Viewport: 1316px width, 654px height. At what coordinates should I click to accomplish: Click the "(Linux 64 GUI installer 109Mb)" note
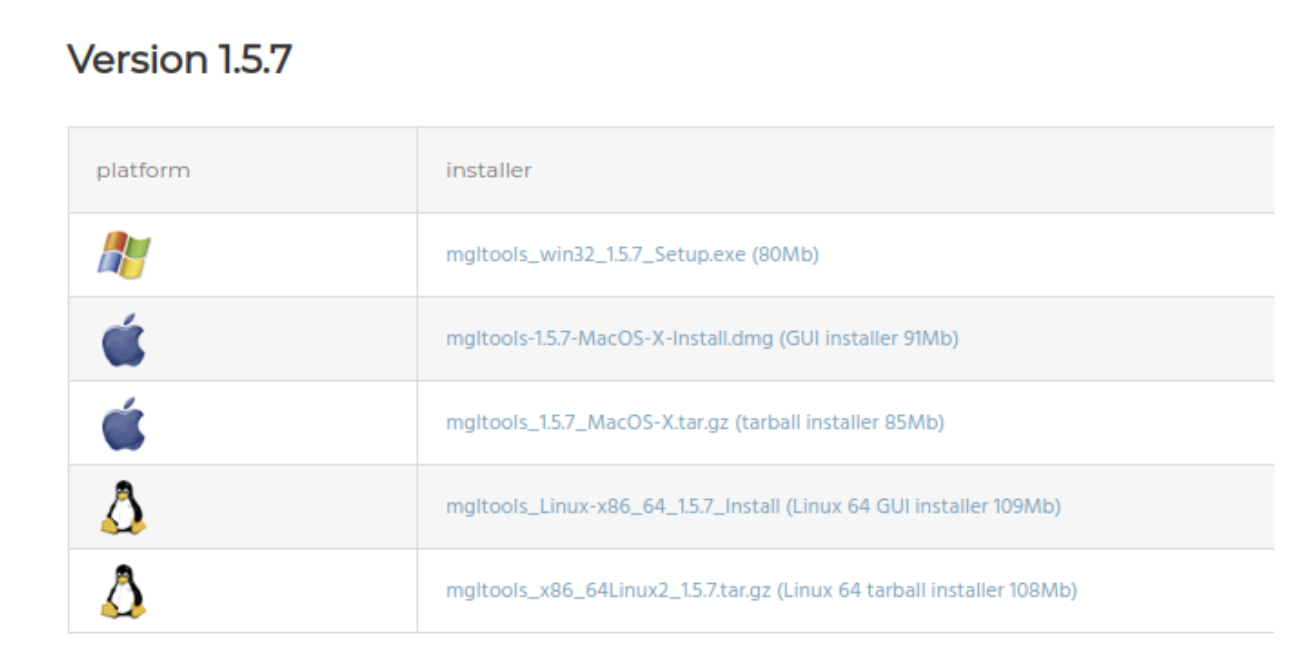[923, 507]
